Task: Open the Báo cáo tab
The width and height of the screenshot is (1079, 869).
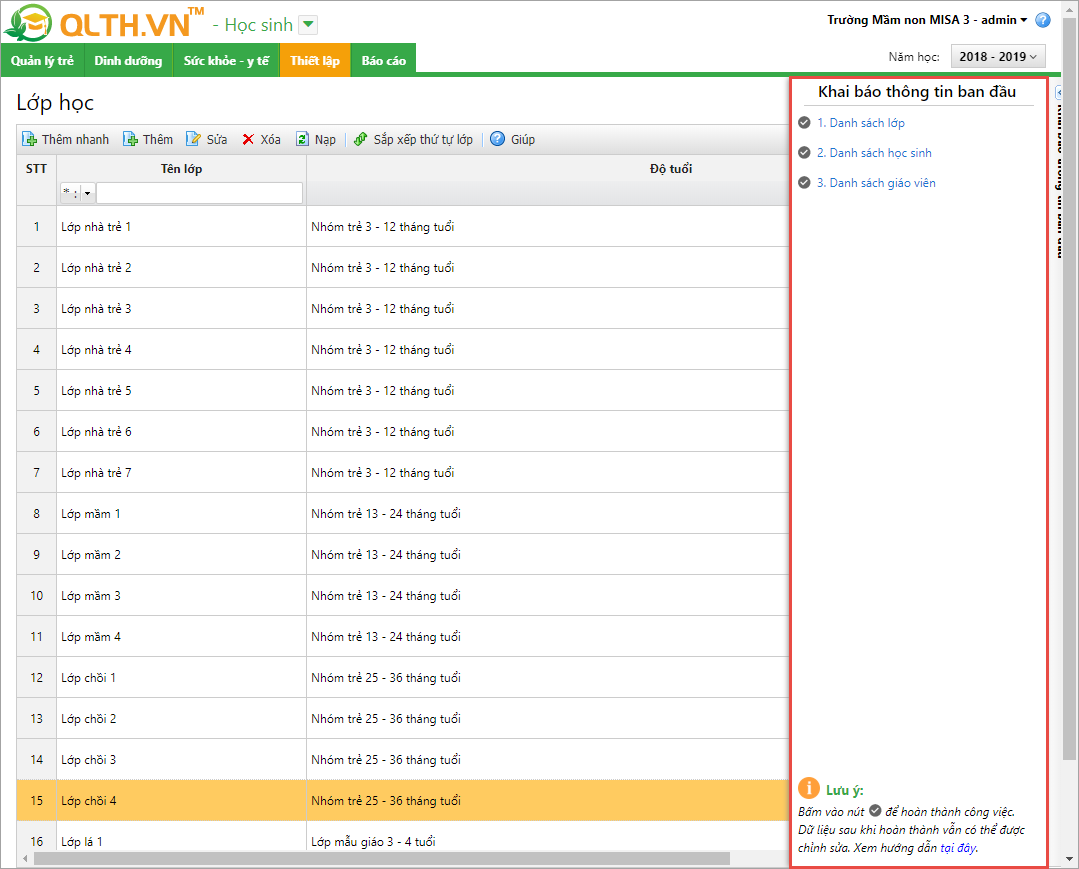Action: [x=383, y=61]
